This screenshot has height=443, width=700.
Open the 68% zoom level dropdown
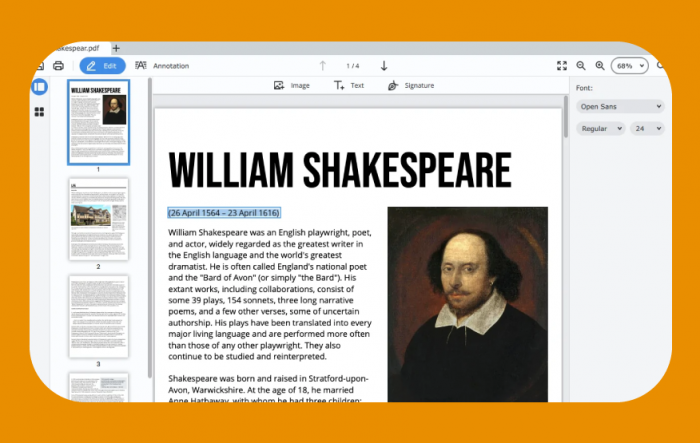[629, 66]
